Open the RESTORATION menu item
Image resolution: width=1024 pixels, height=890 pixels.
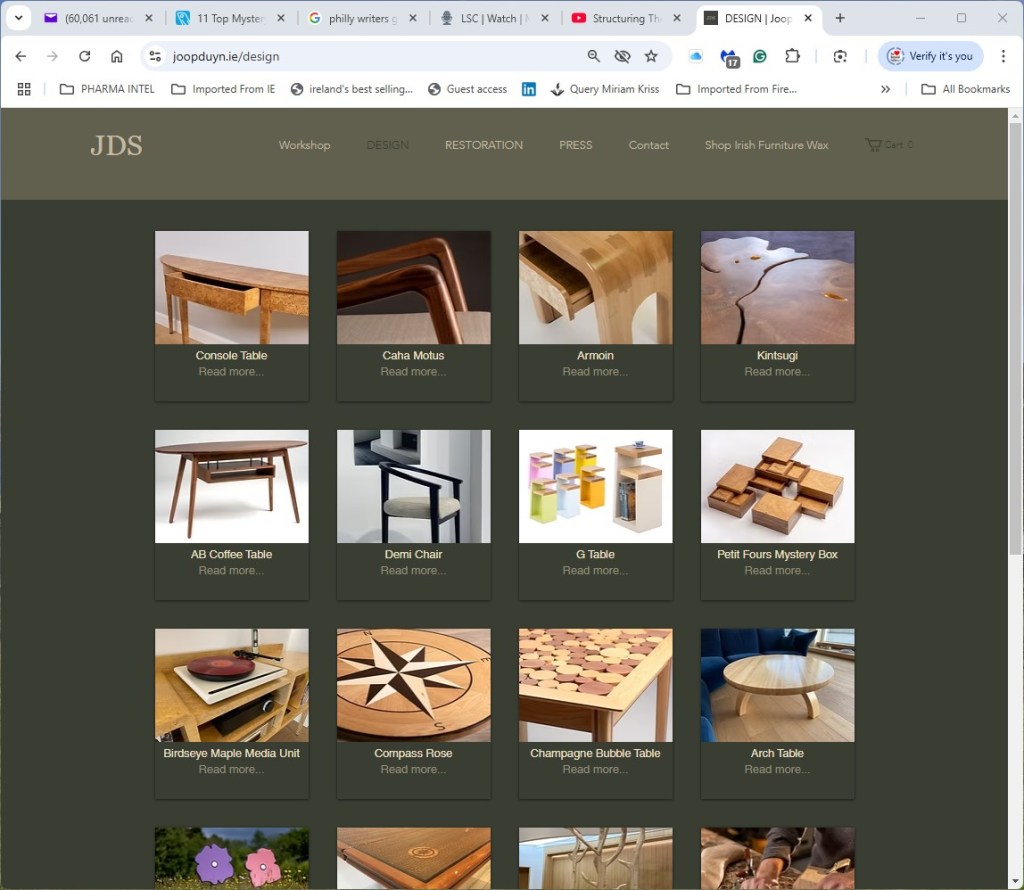pyautogui.click(x=483, y=145)
